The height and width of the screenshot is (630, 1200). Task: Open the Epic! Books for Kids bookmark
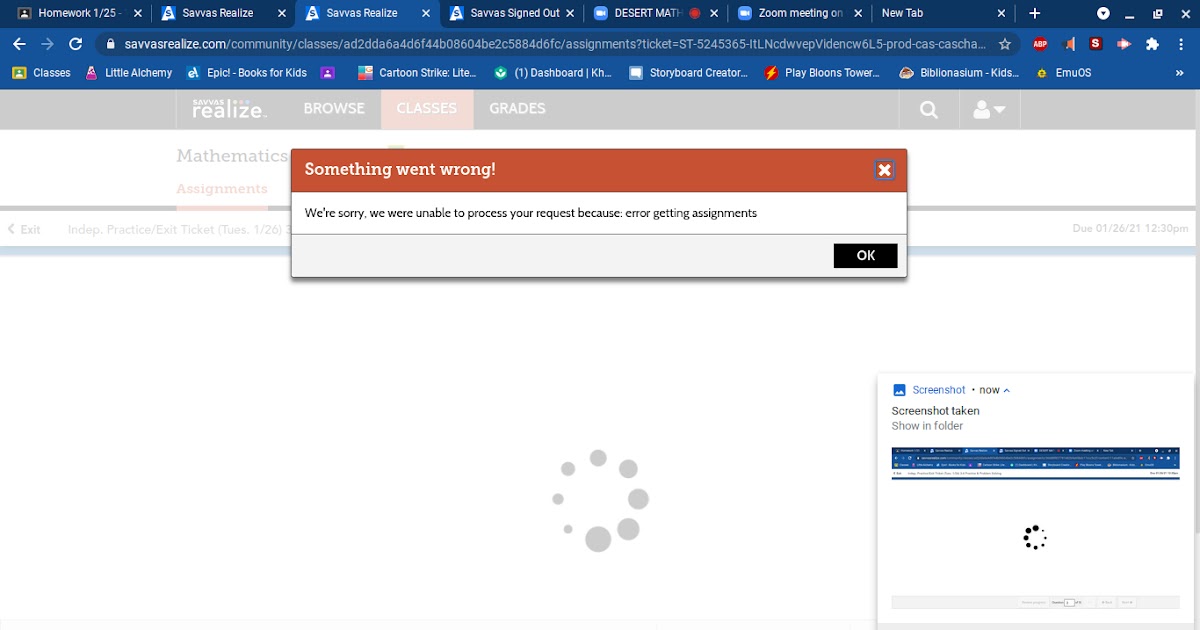247,73
